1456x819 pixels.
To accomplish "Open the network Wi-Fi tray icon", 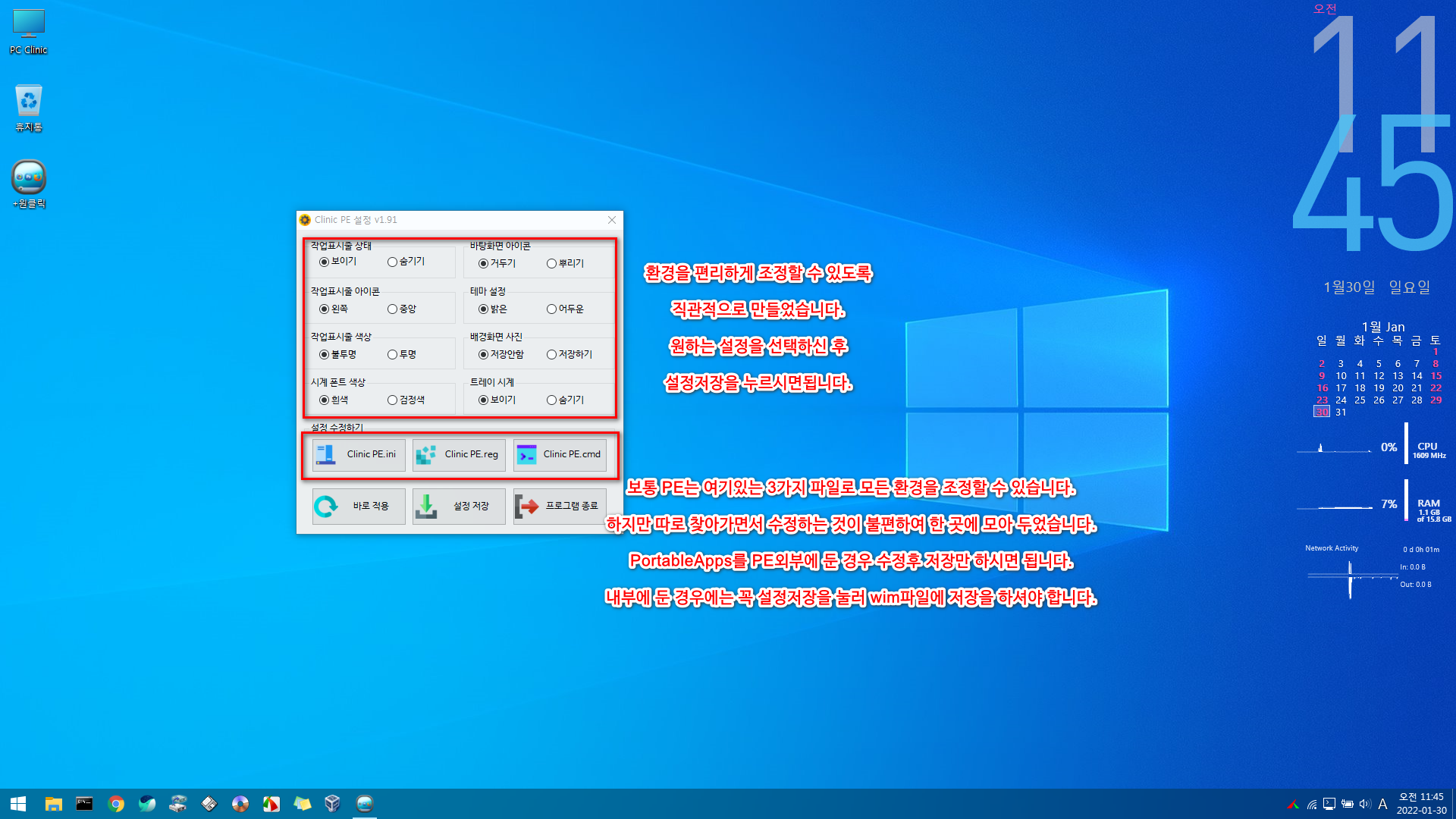I will 1312,805.
